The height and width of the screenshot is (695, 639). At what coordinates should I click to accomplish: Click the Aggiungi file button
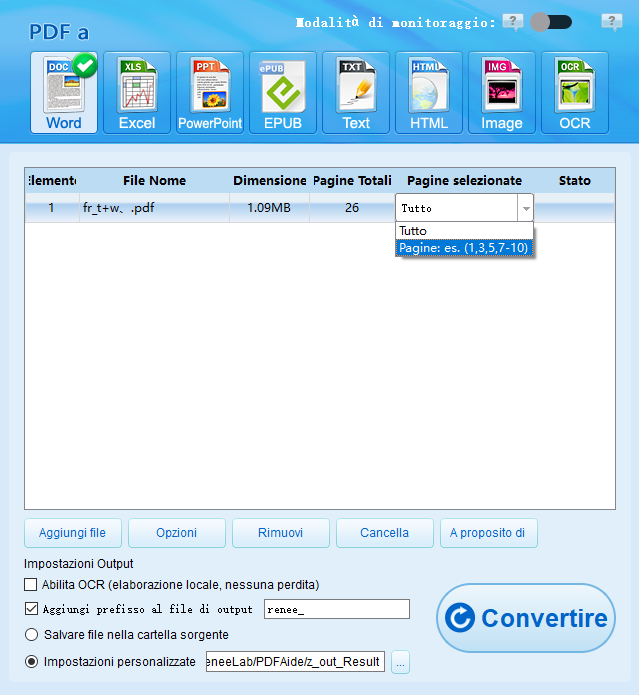tap(73, 533)
